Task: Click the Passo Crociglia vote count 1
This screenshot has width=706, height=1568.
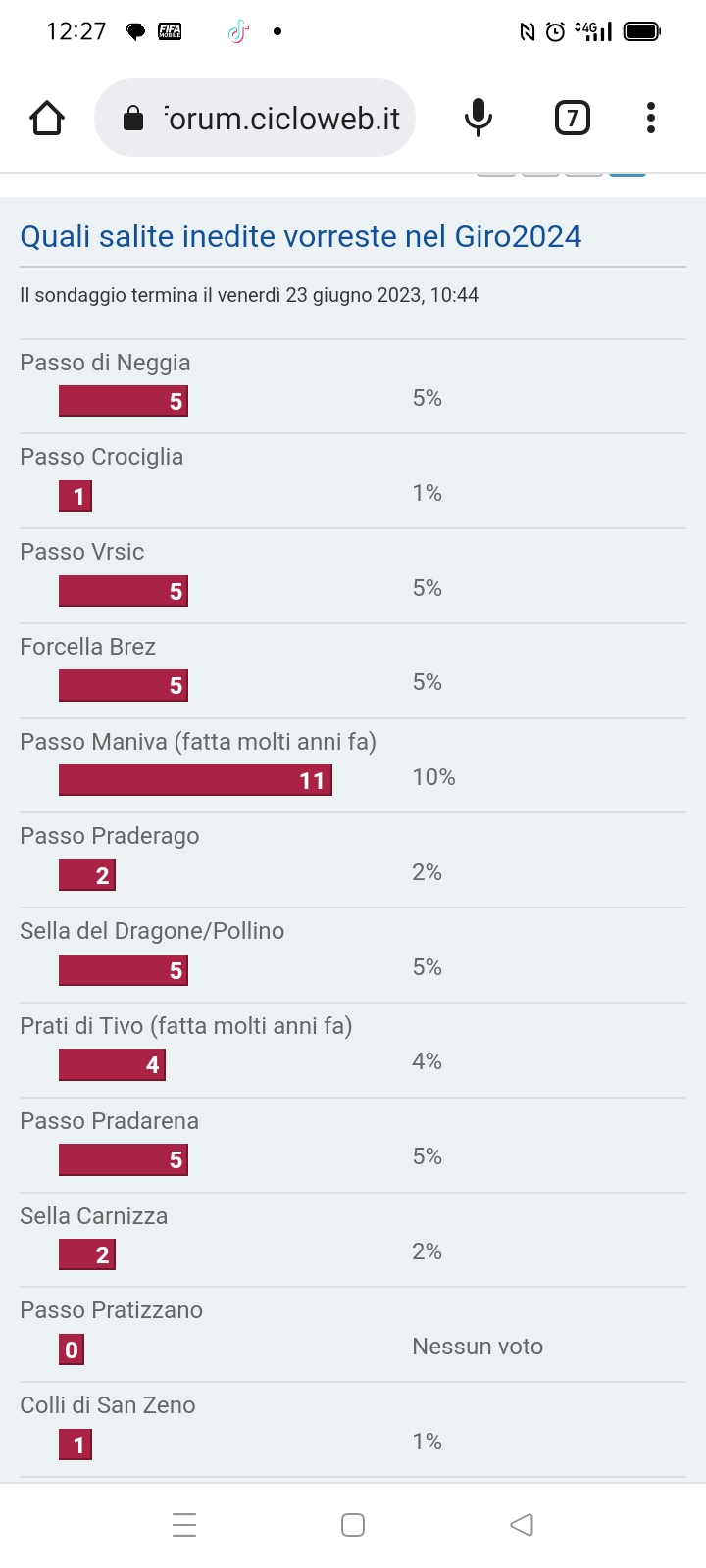Action: pyautogui.click(x=76, y=496)
